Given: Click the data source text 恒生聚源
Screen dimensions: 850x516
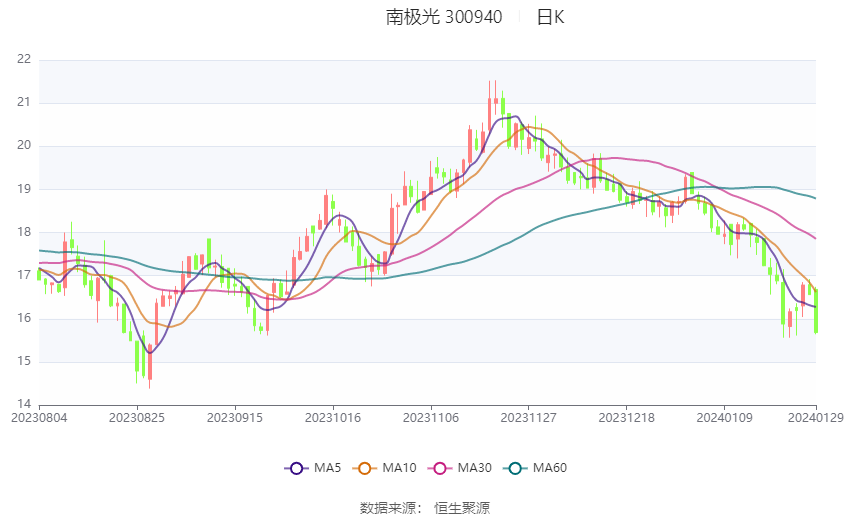Looking at the screenshot, I should [462, 508].
